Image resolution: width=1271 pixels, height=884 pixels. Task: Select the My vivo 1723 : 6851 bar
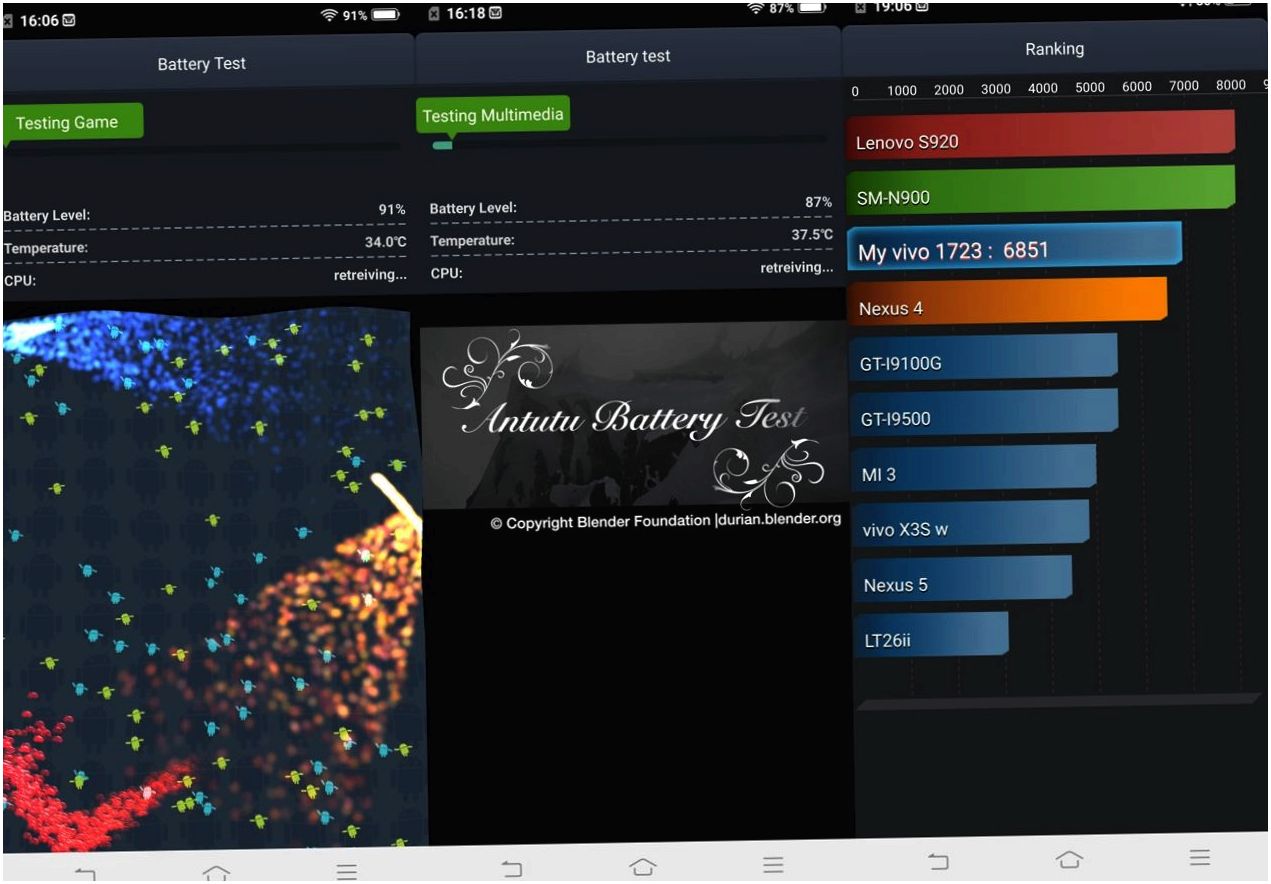[x=1014, y=246]
